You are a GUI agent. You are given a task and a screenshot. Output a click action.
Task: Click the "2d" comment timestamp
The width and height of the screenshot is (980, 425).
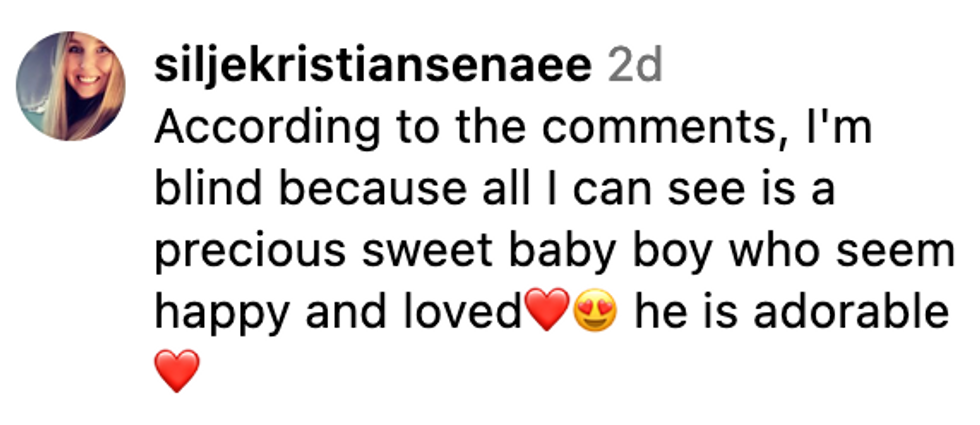pos(636,68)
